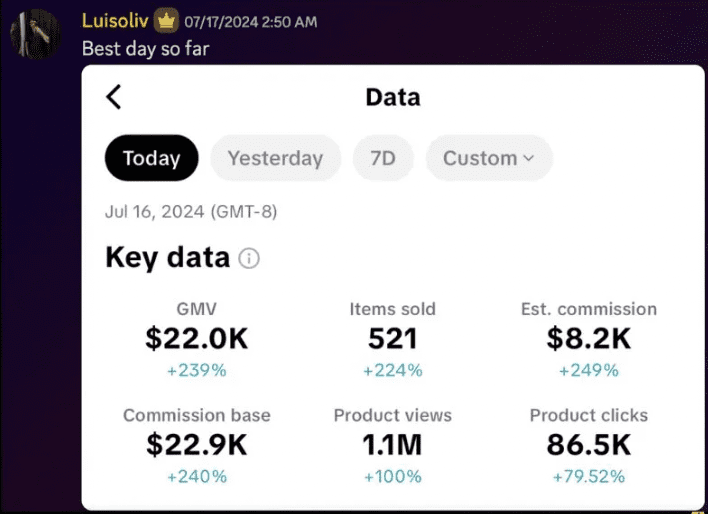Screen dimensions: 708x514
Task: Select the Today tab
Action: pyautogui.click(x=152, y=158)
